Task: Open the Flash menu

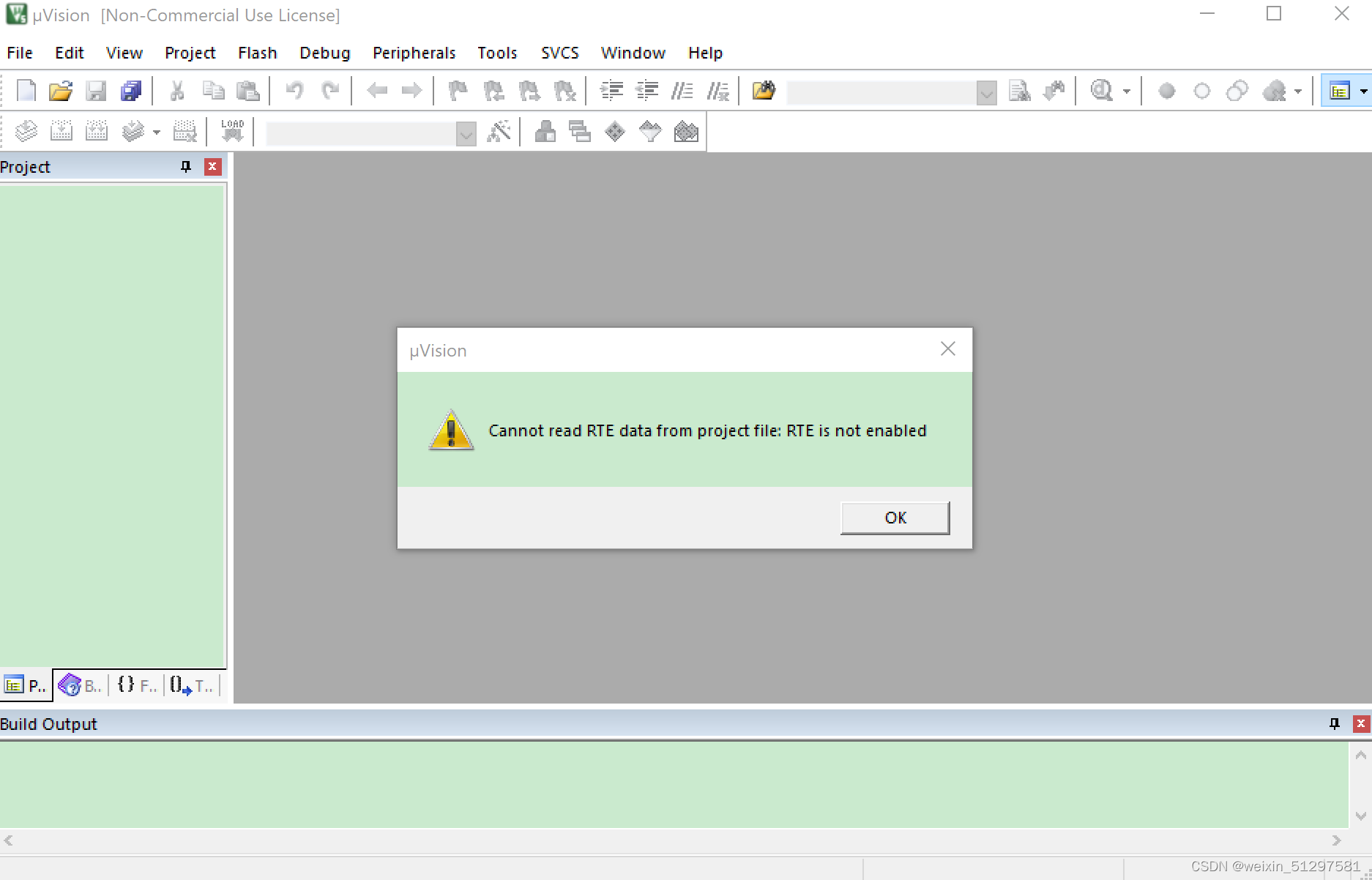Action: (x=258, y=53)
